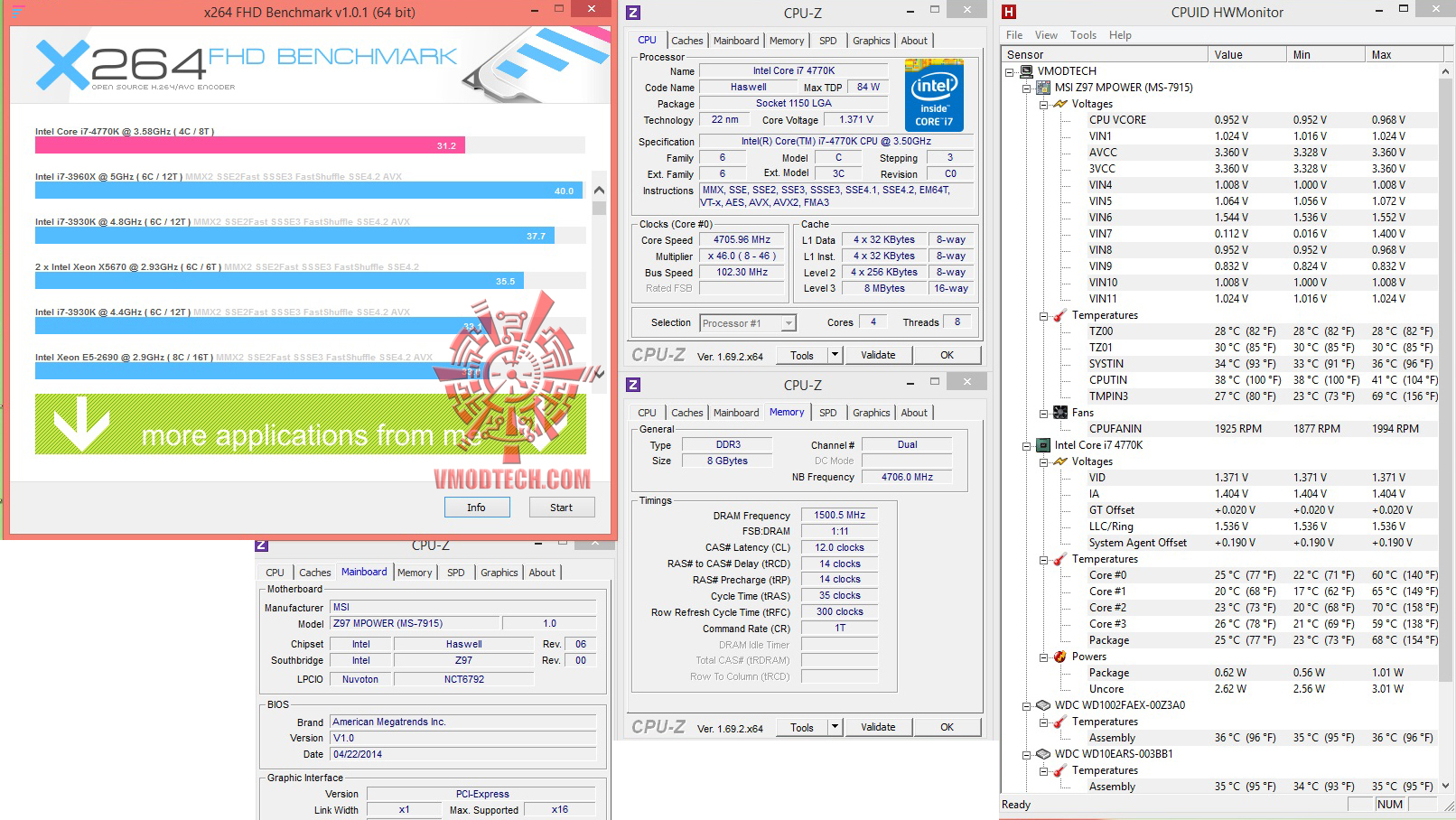Click the Core Speed 4705.96 MHz field
Image resolution: width=1456 pixels, height=820 pixels.
point(742,240)
